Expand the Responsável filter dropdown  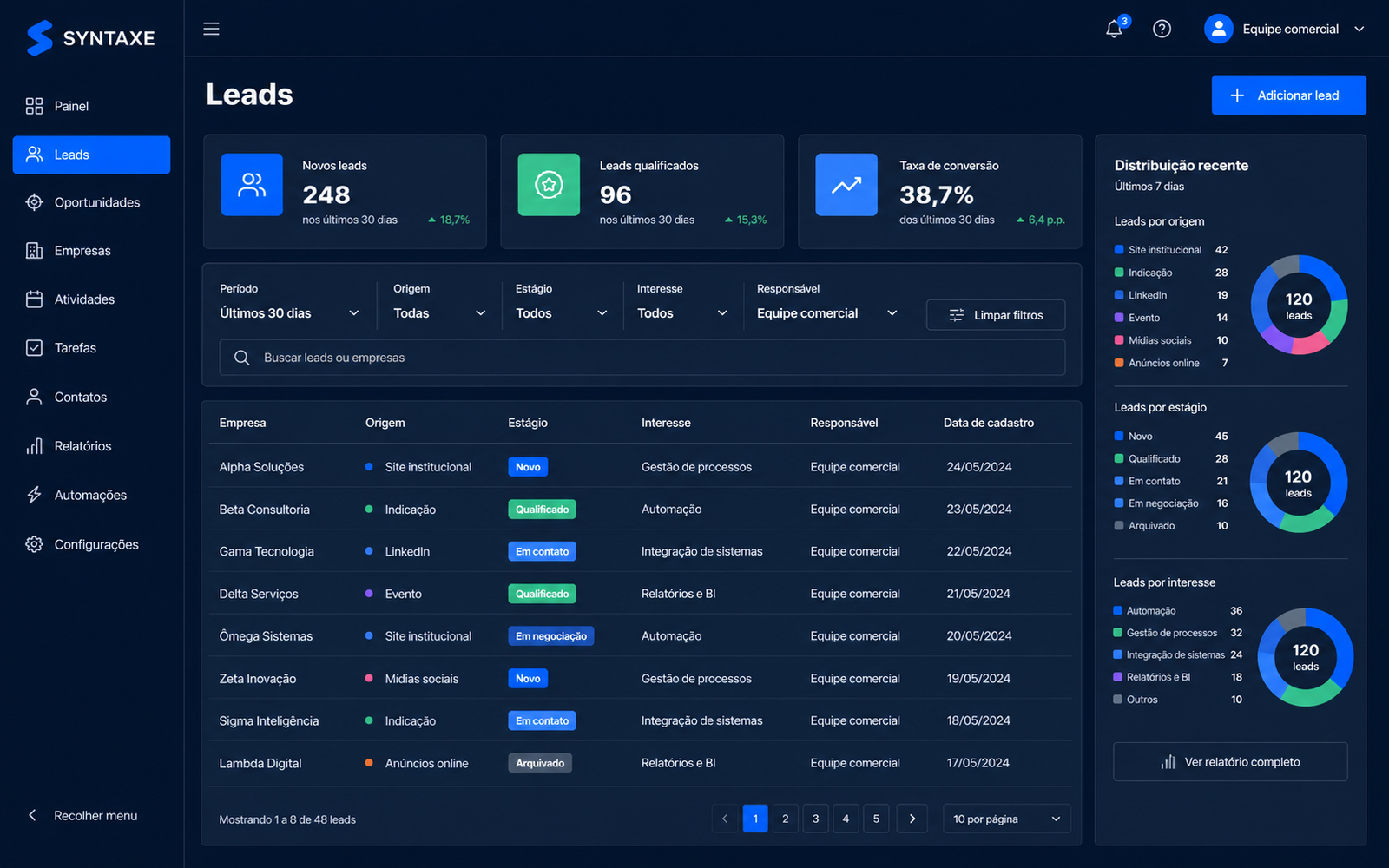pos(826,313)
